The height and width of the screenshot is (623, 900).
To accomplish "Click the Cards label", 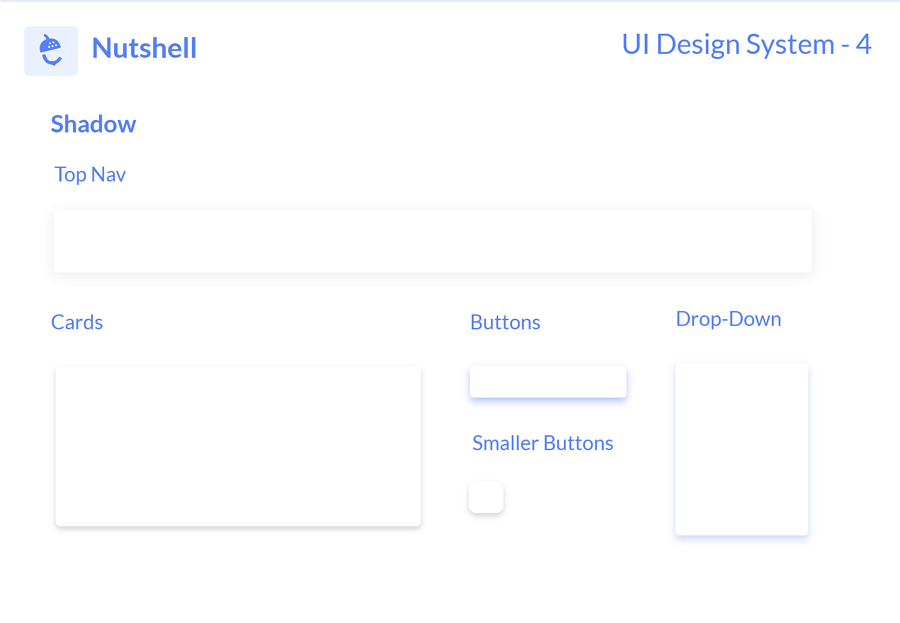I will (77, 322).
